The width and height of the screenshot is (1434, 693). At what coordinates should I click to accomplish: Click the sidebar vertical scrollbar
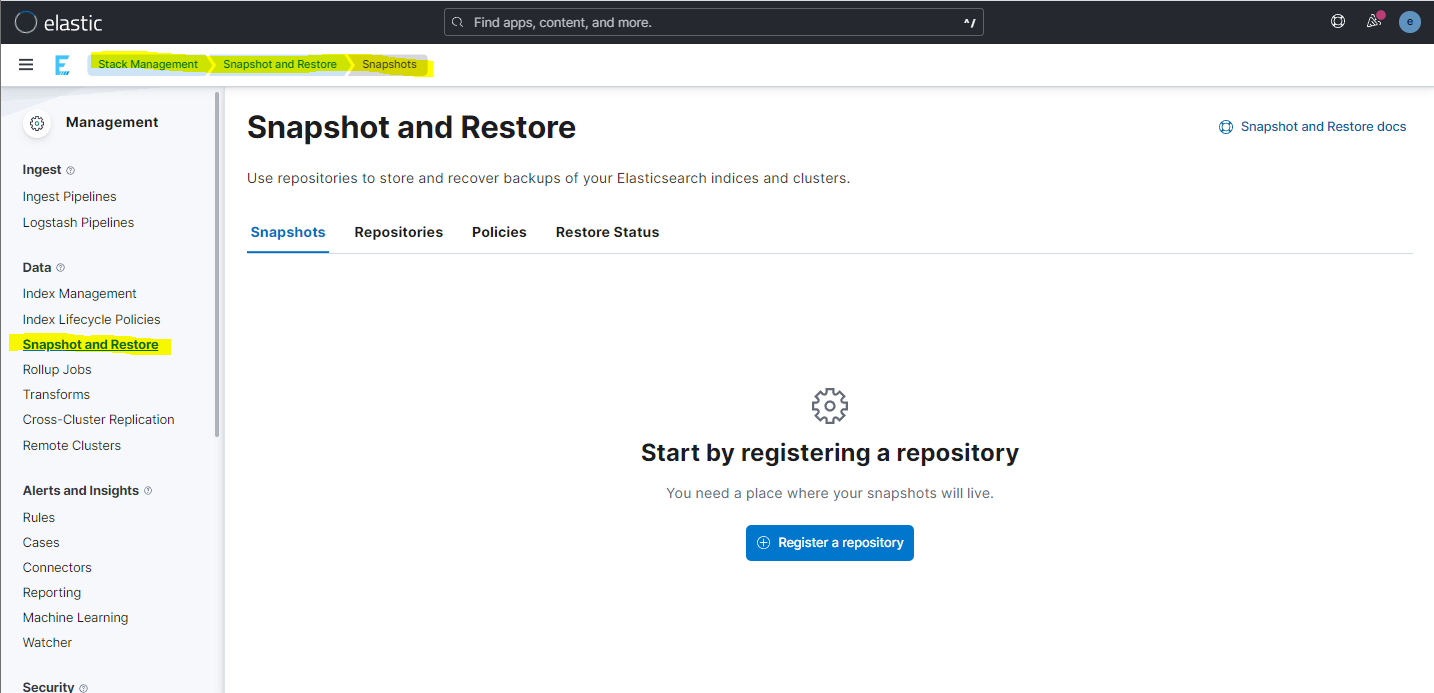(x=218, y=265)
